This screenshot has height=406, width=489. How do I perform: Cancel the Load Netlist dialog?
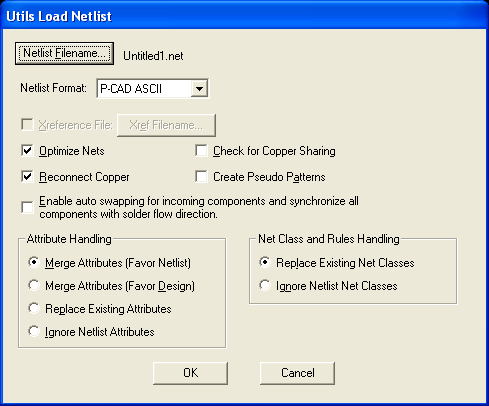[297, 373]
